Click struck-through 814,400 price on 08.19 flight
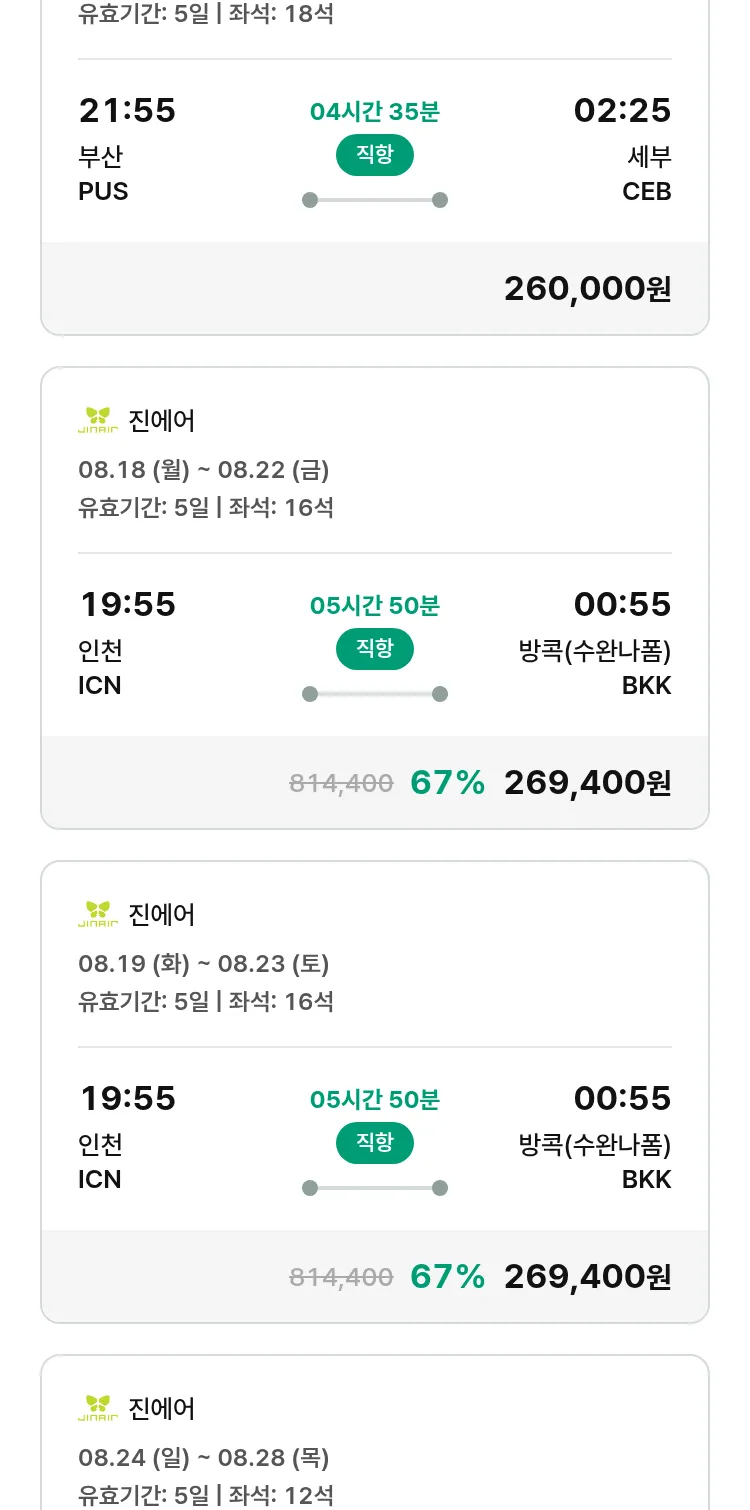The width and height of the screenshot is (750, 1510). pos(341,1277)
